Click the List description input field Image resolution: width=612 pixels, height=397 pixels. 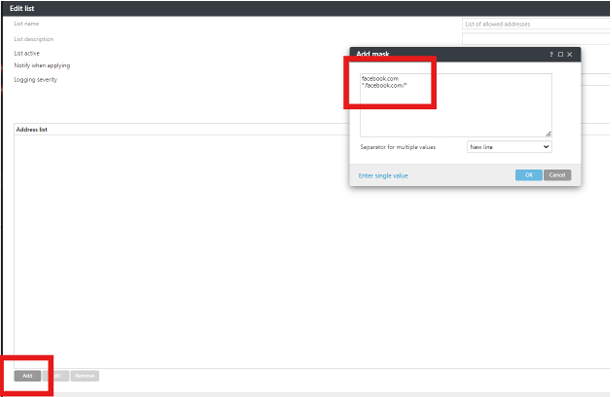(536, 39)
